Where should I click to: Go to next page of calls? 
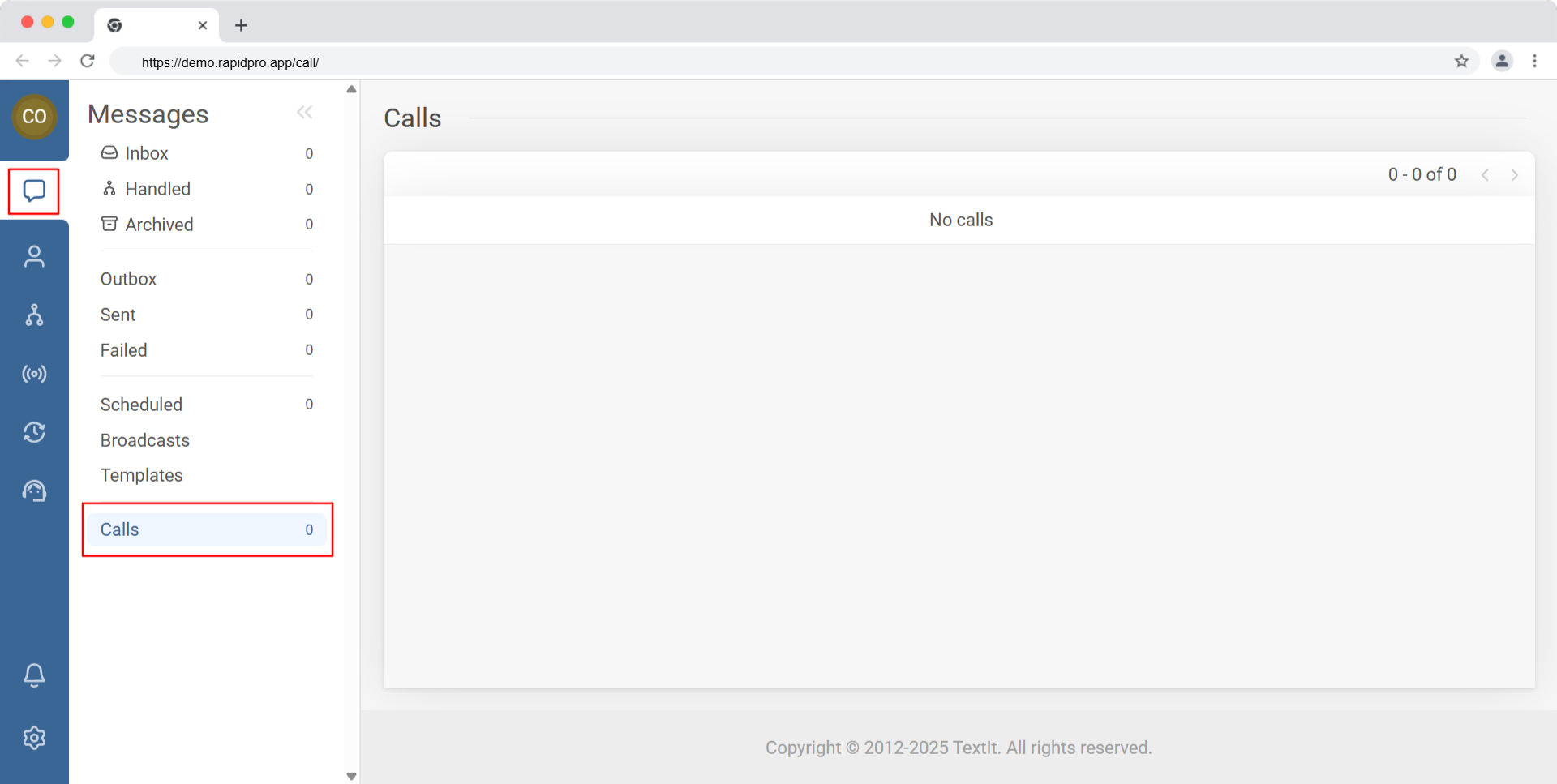click(x=1514, y=175)
